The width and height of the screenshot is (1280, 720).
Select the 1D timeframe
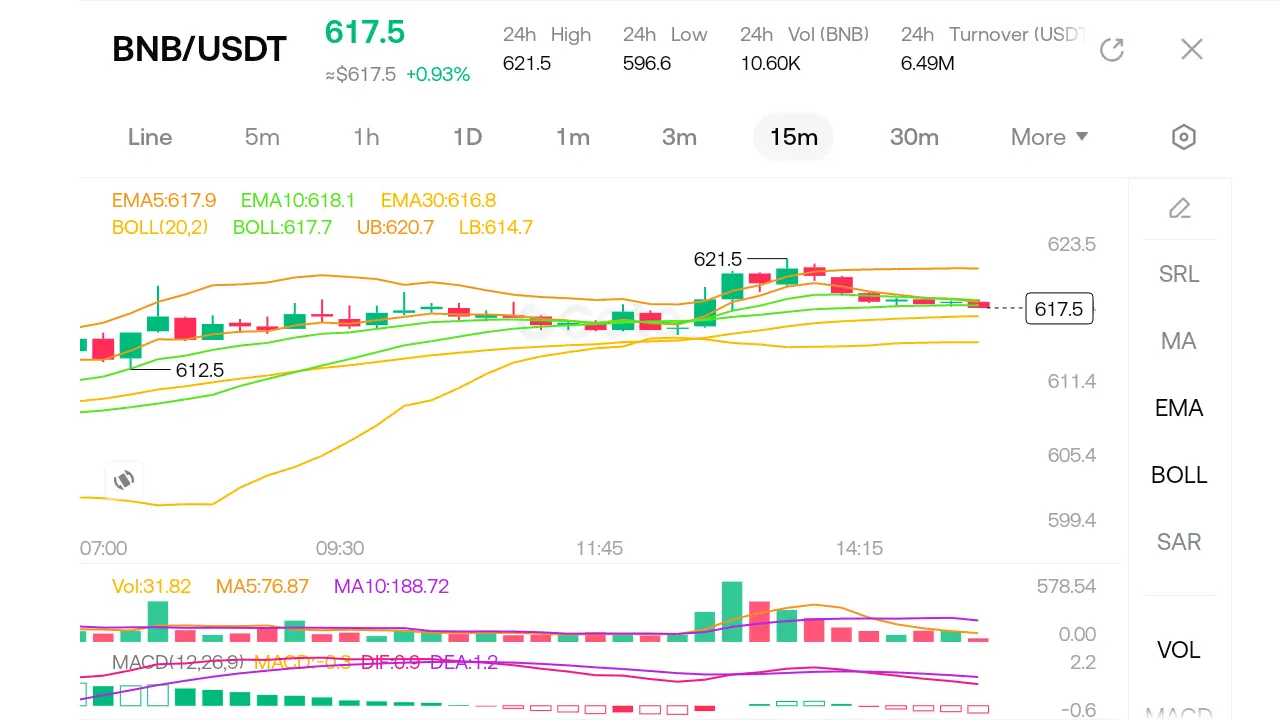468,137
